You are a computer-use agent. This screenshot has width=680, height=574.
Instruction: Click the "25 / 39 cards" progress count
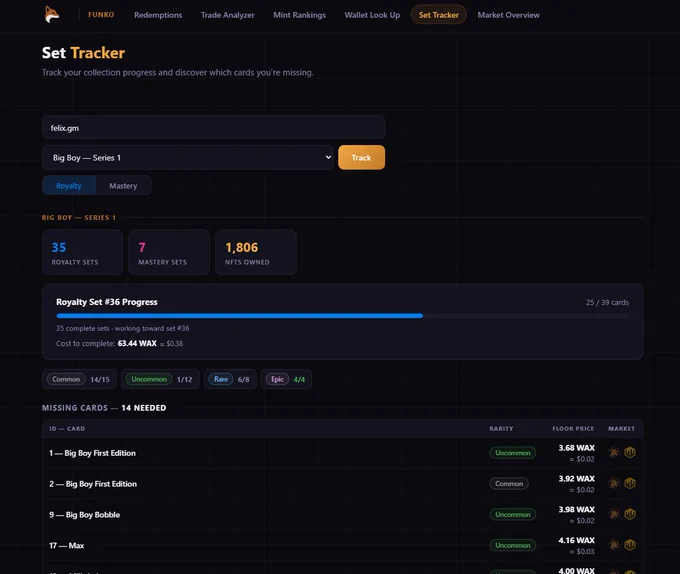coord(607,303)
